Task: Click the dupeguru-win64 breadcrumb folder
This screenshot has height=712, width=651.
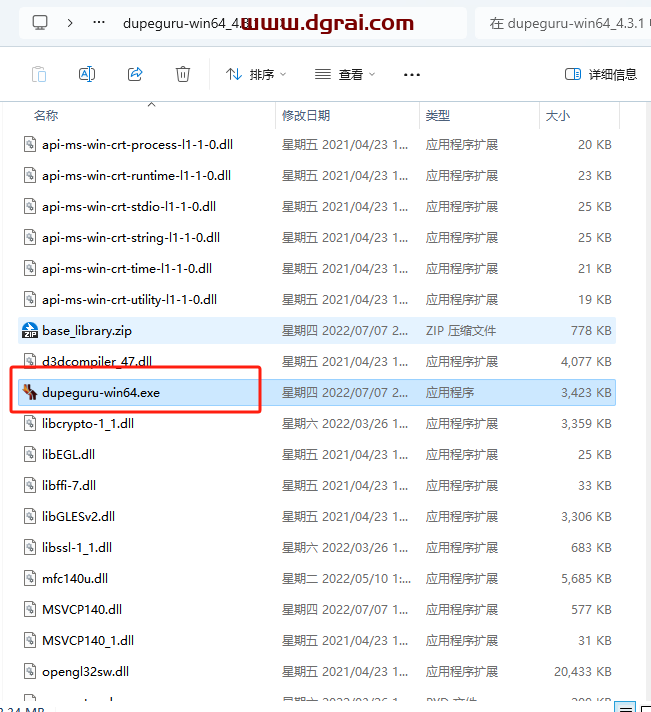Action: (x=187, y=23)
